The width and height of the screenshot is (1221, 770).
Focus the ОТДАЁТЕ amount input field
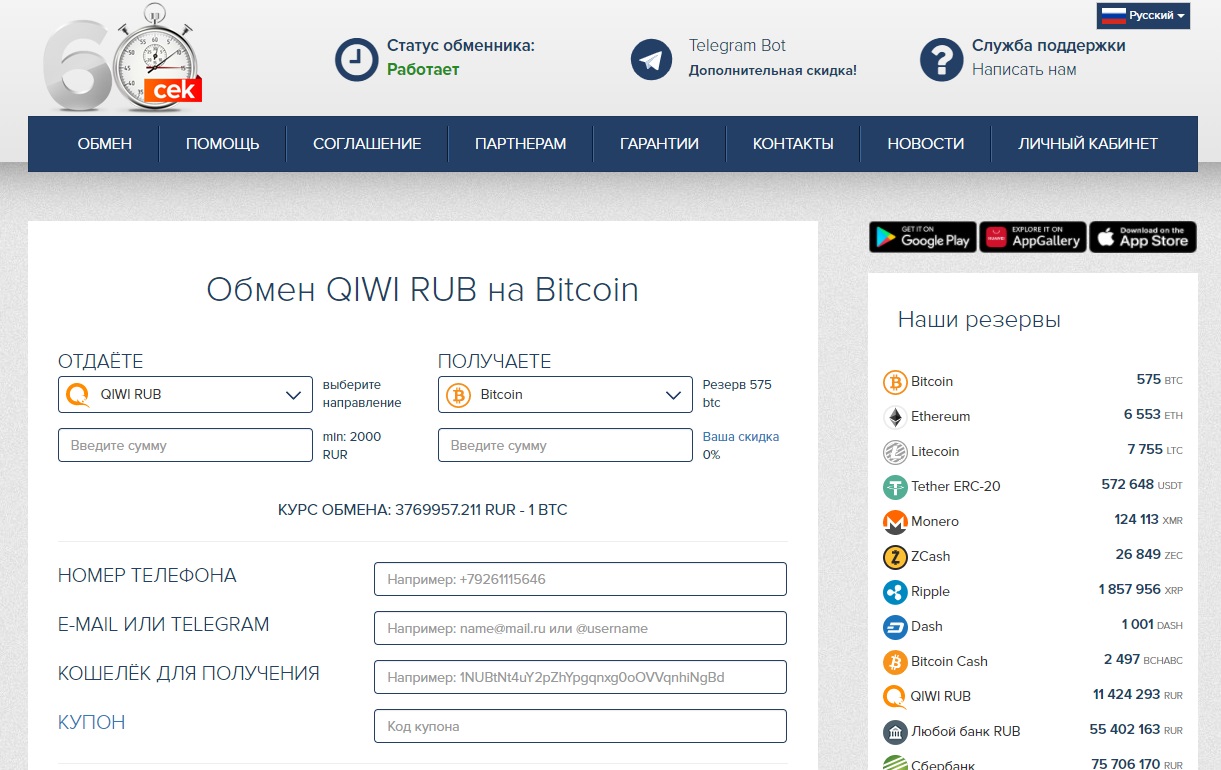pyautogui.click(x=185, y=445)
